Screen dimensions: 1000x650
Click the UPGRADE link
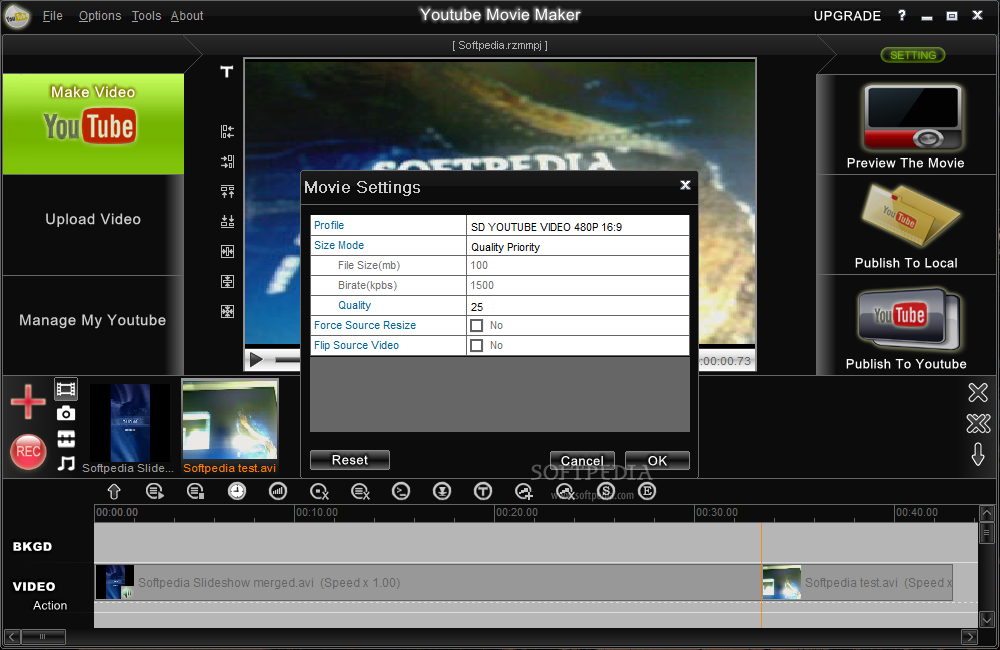847,16
